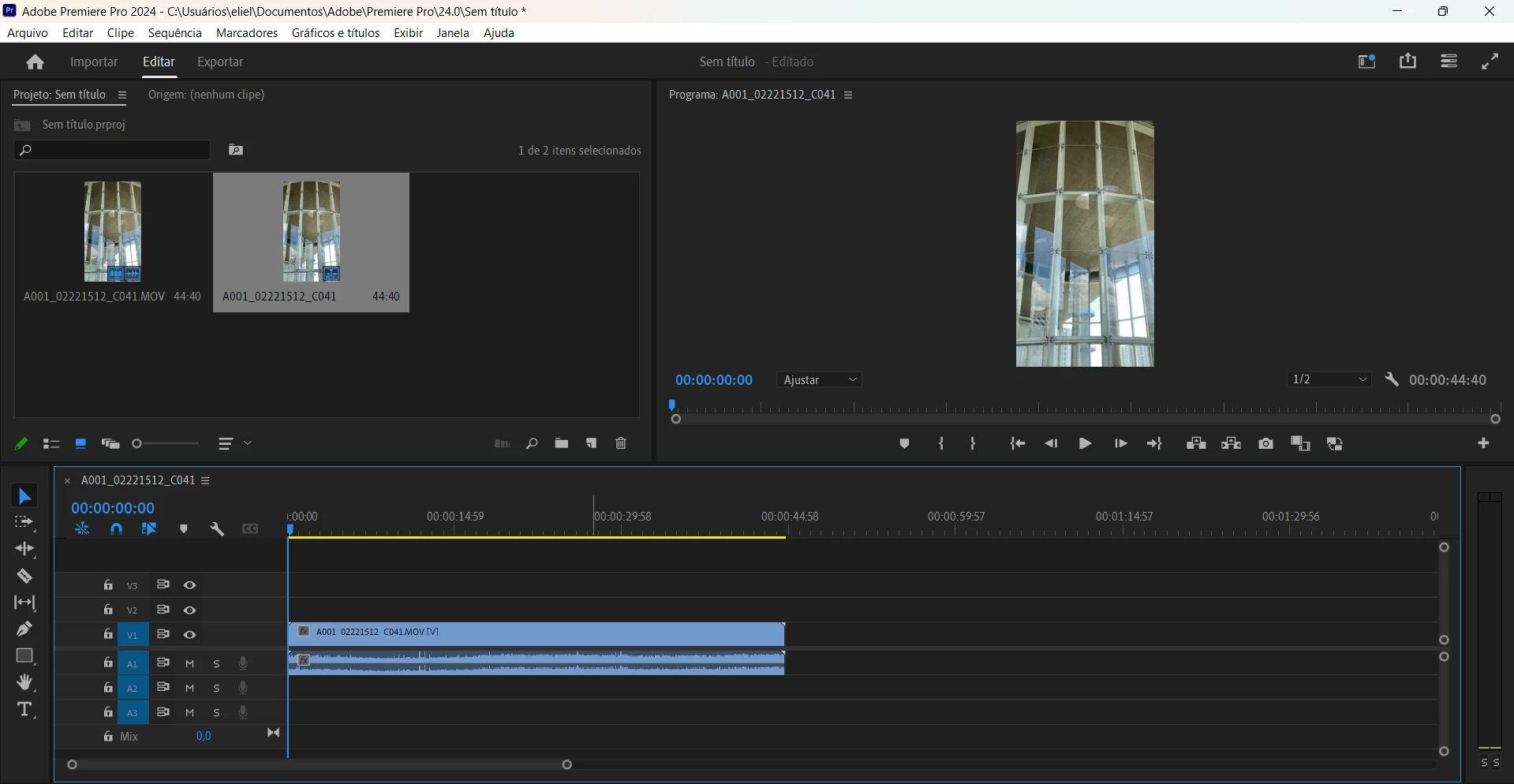Select the Selection tool arrow
The height and width of the screenshot is (784, 1514).
click(24, 496)
